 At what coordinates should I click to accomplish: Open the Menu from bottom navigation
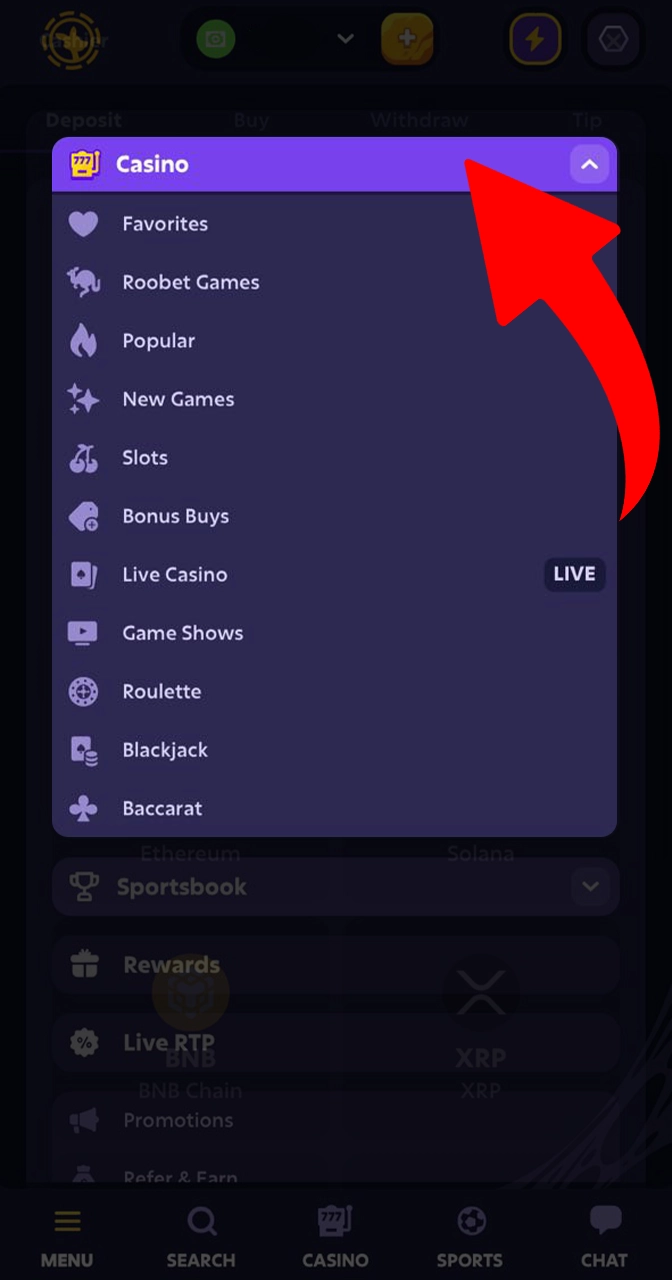pyautogui.click(x=67, y=1220)
